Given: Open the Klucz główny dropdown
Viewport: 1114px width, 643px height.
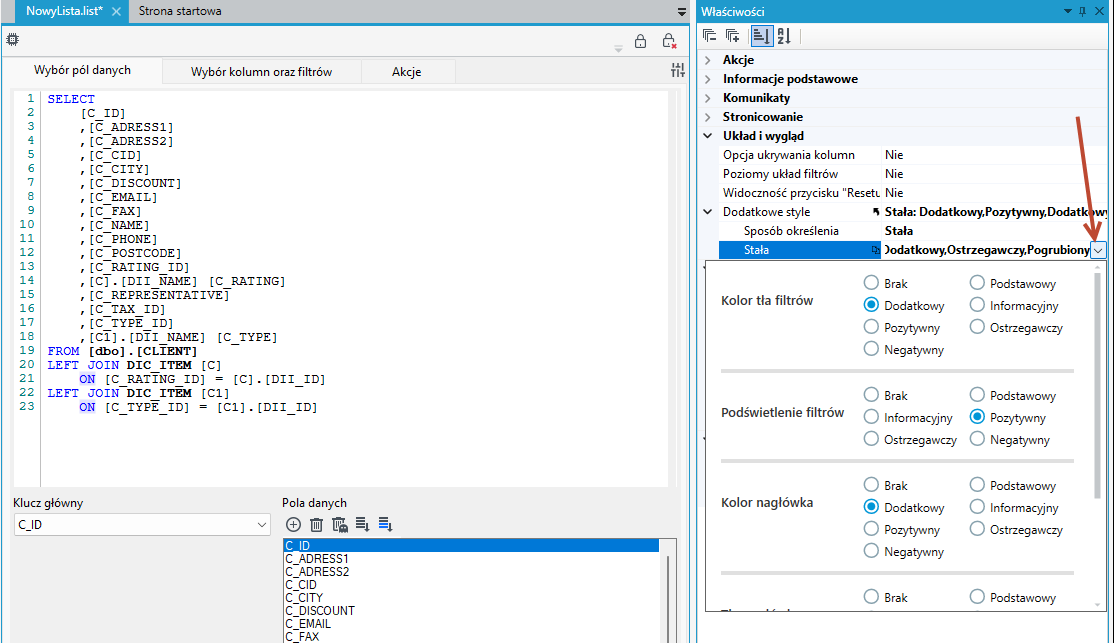Looking at the screenshot, I should click(142, 524).
